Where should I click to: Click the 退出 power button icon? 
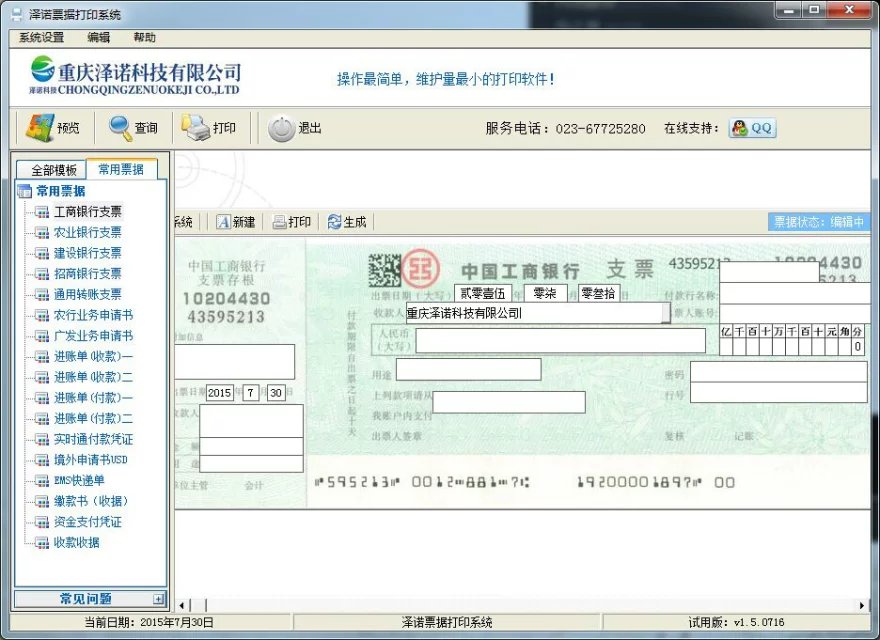[282, 129]
